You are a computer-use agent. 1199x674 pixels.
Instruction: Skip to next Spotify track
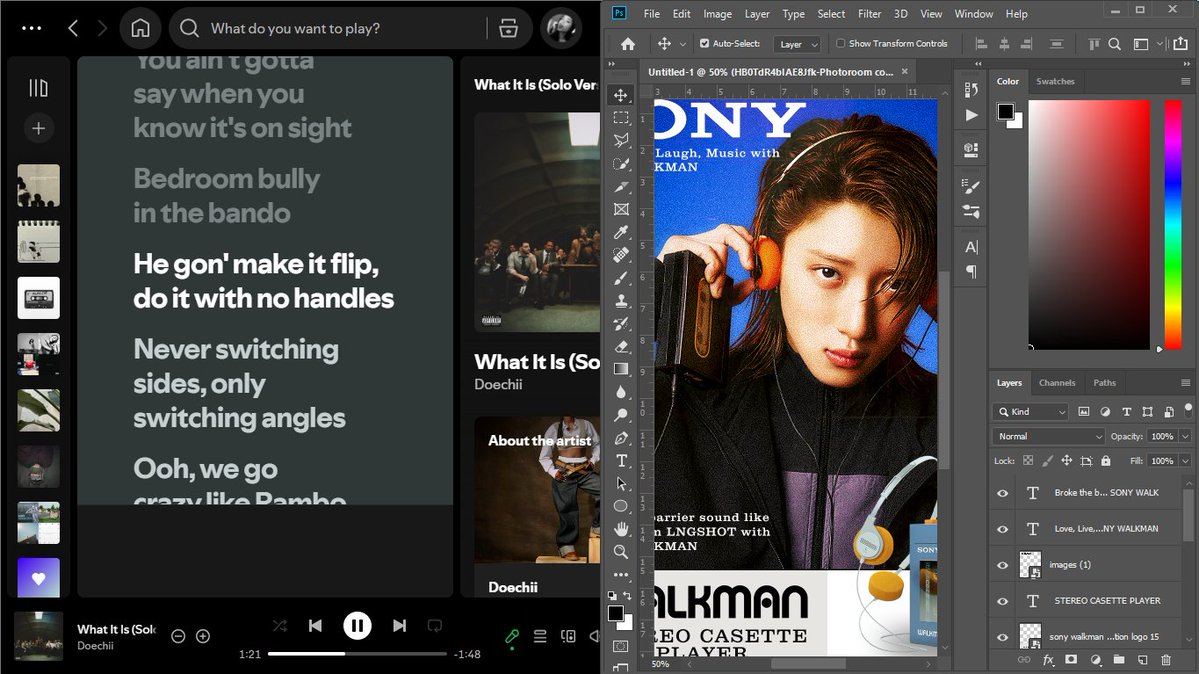tap(399, 626)
